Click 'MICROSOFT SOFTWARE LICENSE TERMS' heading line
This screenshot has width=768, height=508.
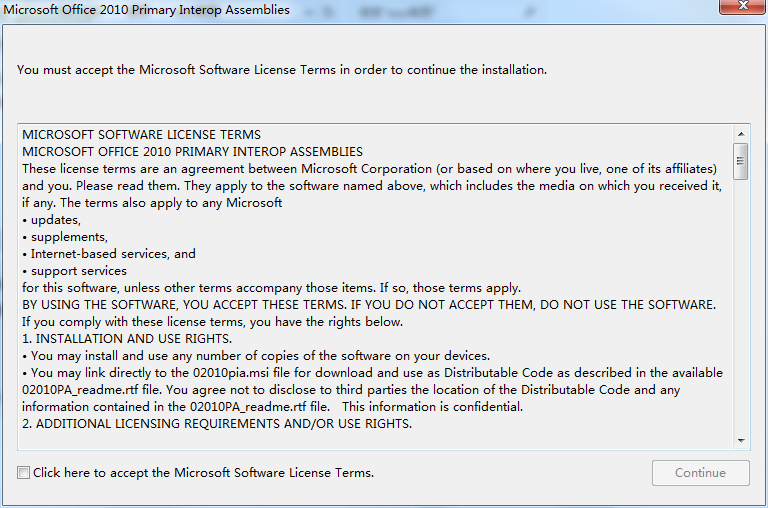[142, 135]
